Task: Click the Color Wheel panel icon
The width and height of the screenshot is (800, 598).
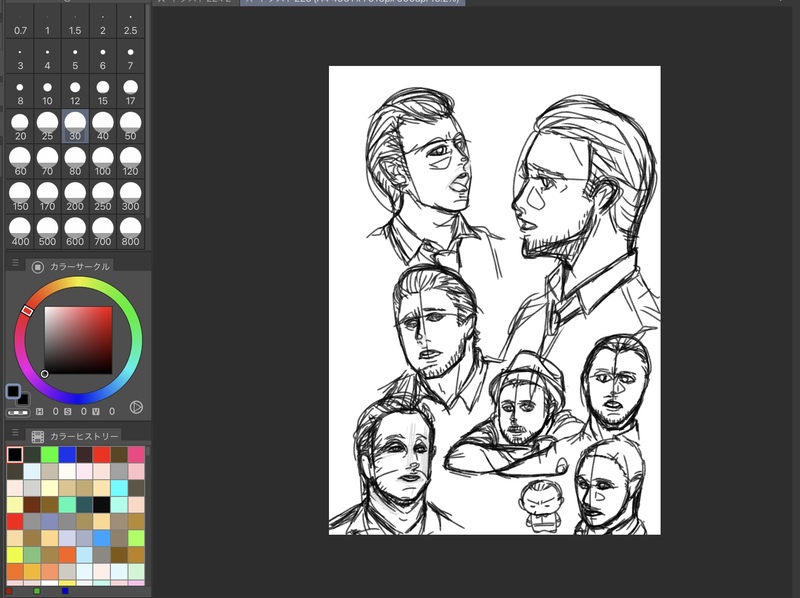Action: coord(38,267)
